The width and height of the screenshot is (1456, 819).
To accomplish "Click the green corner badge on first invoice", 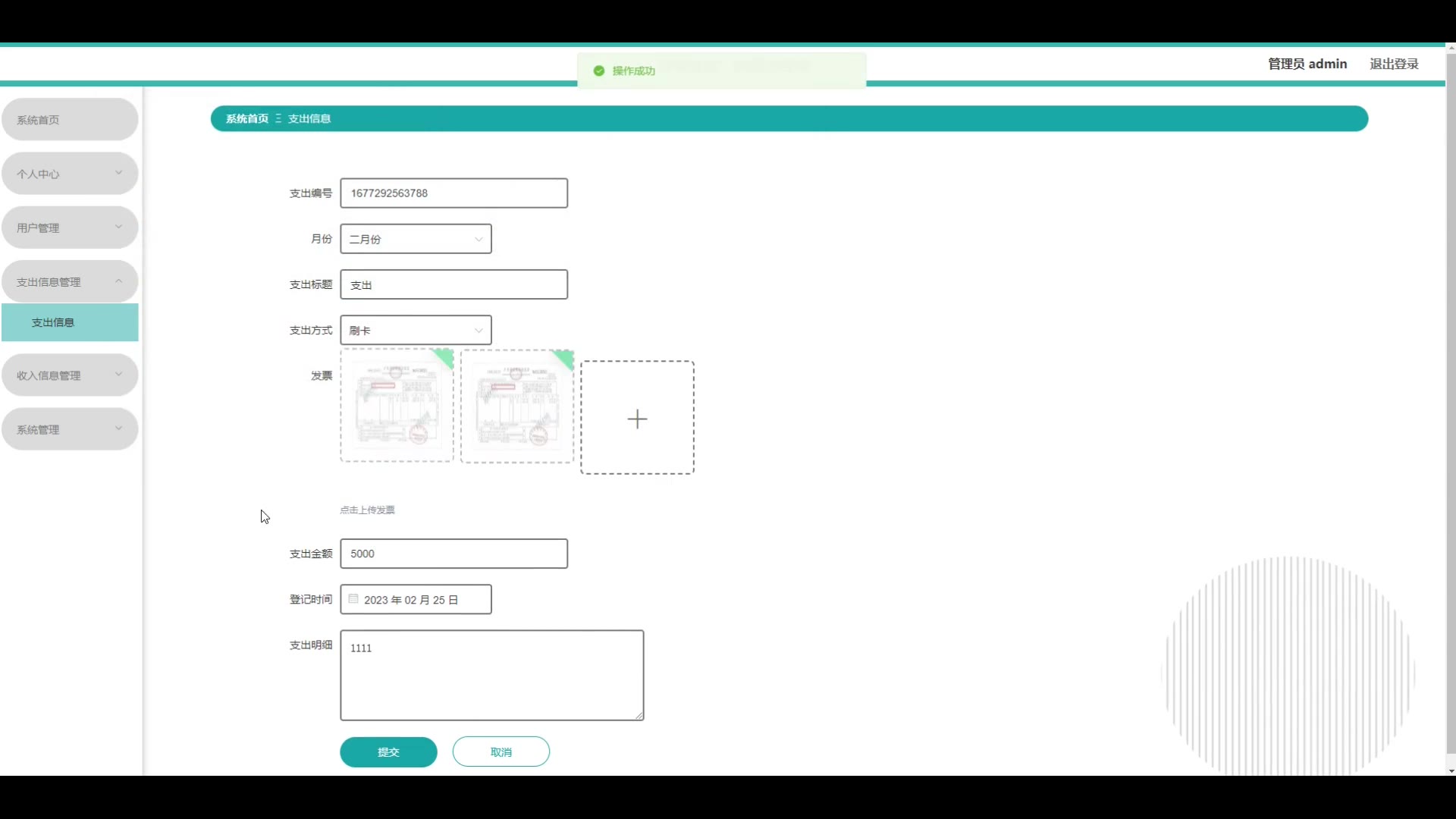I will click(x=445, y=356).
